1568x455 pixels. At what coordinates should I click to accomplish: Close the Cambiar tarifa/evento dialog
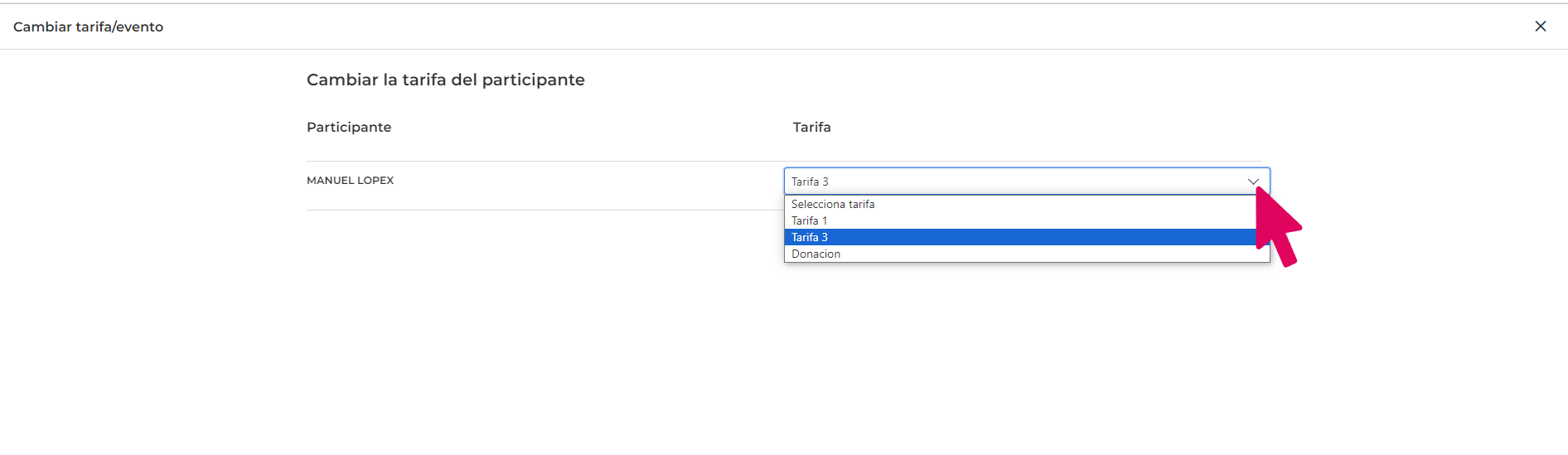pos(1540,27)
